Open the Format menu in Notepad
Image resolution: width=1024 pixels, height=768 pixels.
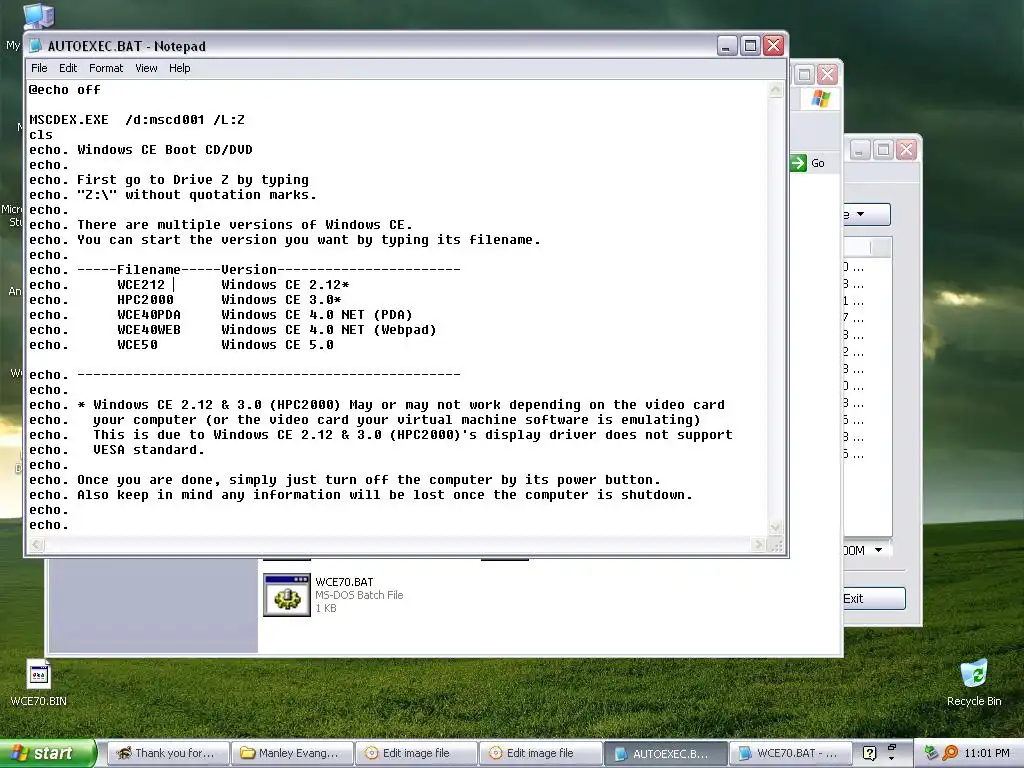coord(106,68)
